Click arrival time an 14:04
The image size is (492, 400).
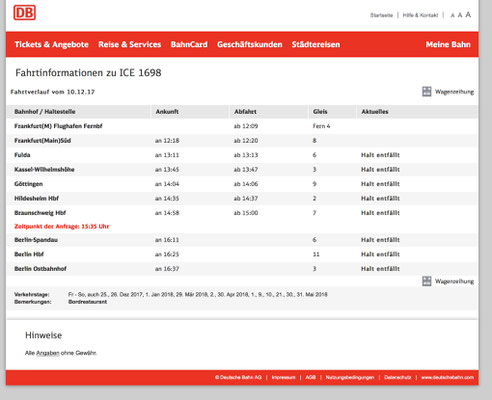167,184
